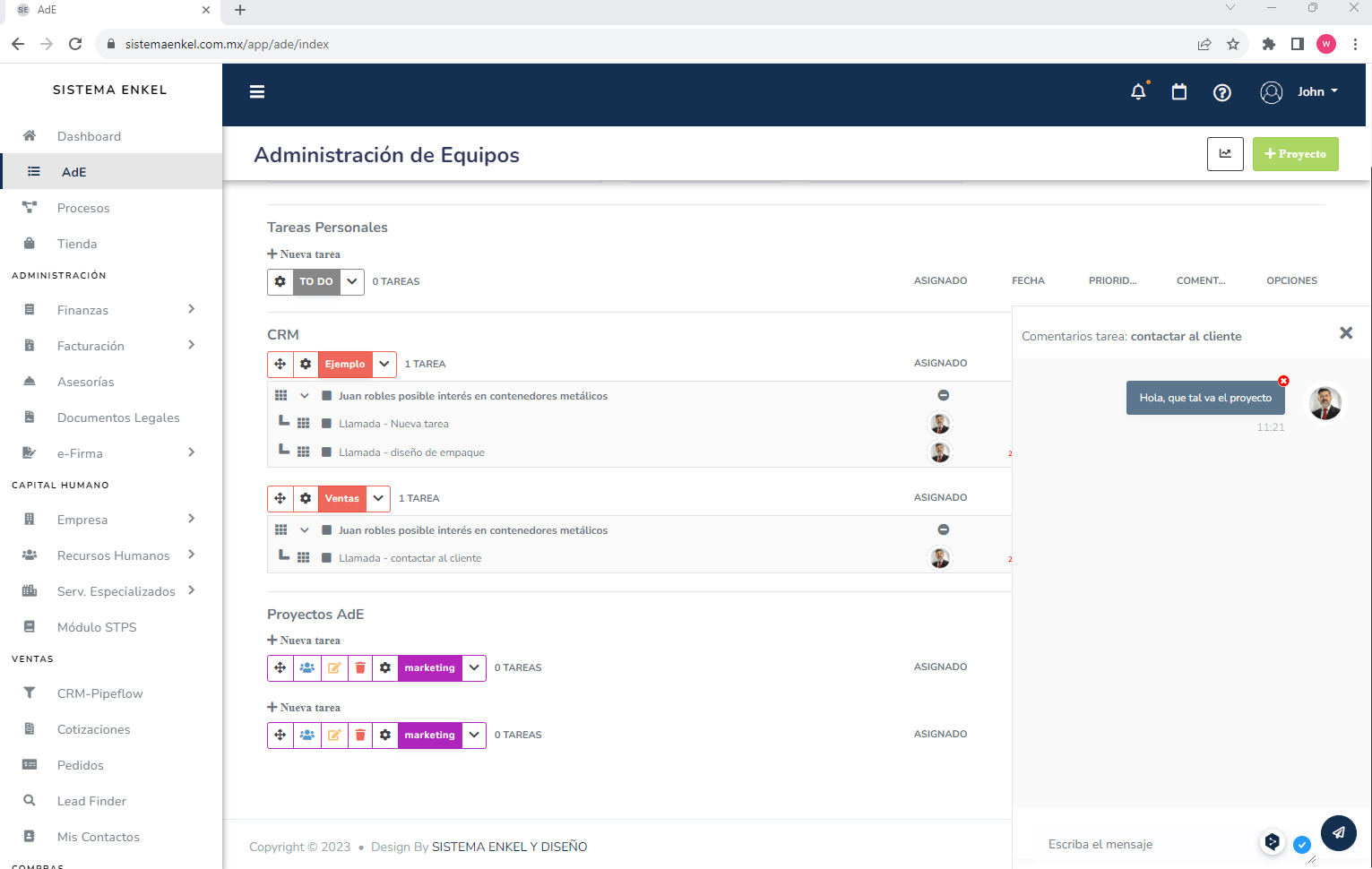Viewport: 1372px width, 869px height.
Task: Open the TO DO status dropdown
Action: coord(352,281)
